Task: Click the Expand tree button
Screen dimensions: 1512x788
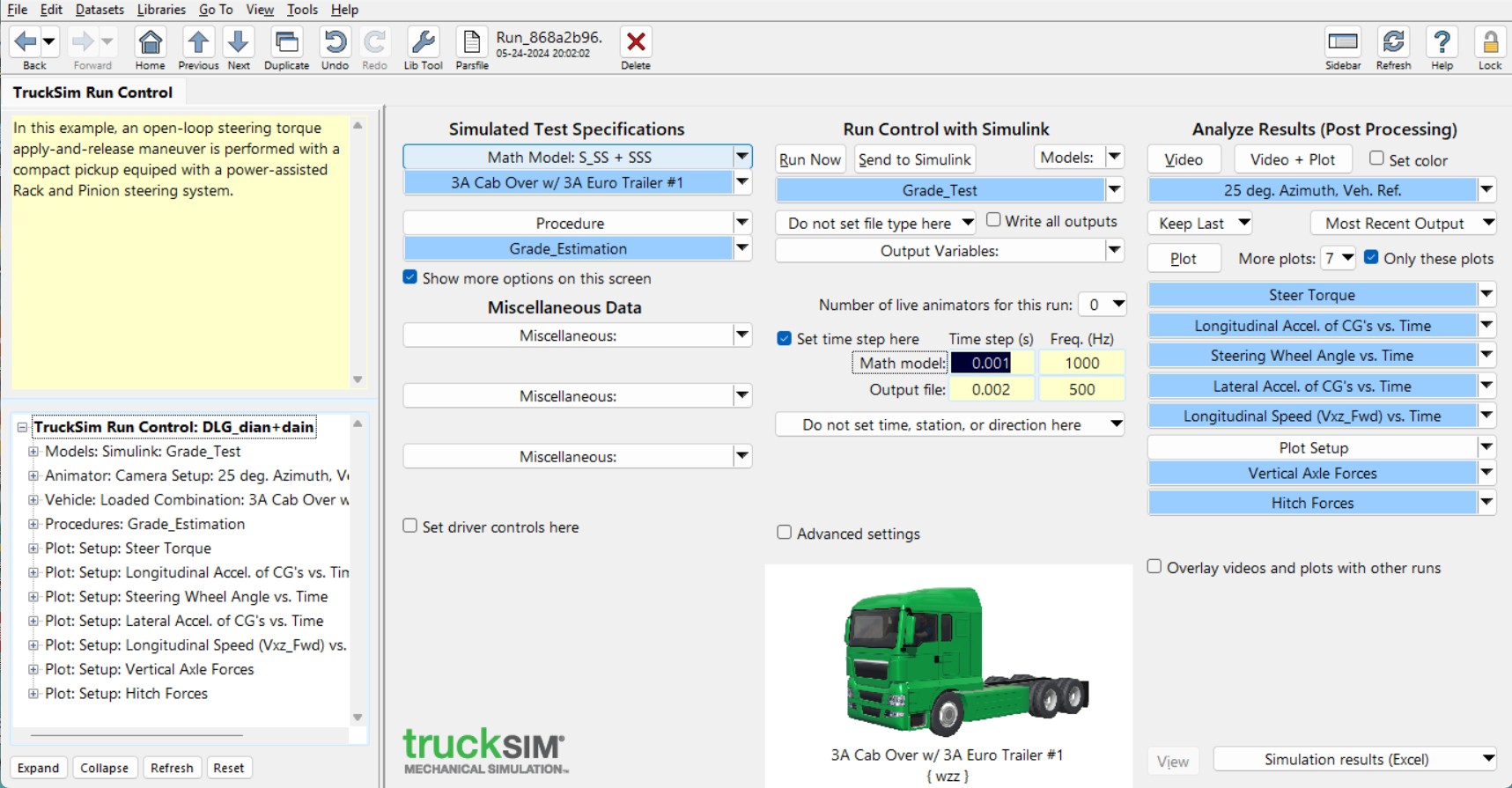Action: [38, 768]
